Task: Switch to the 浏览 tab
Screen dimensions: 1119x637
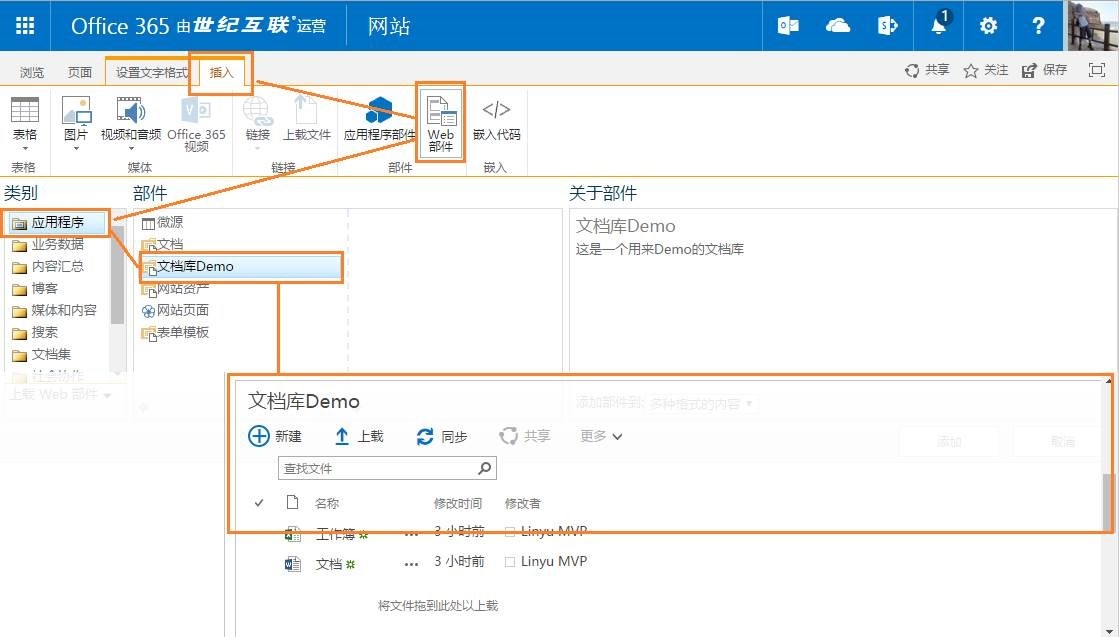Action: 32,72
